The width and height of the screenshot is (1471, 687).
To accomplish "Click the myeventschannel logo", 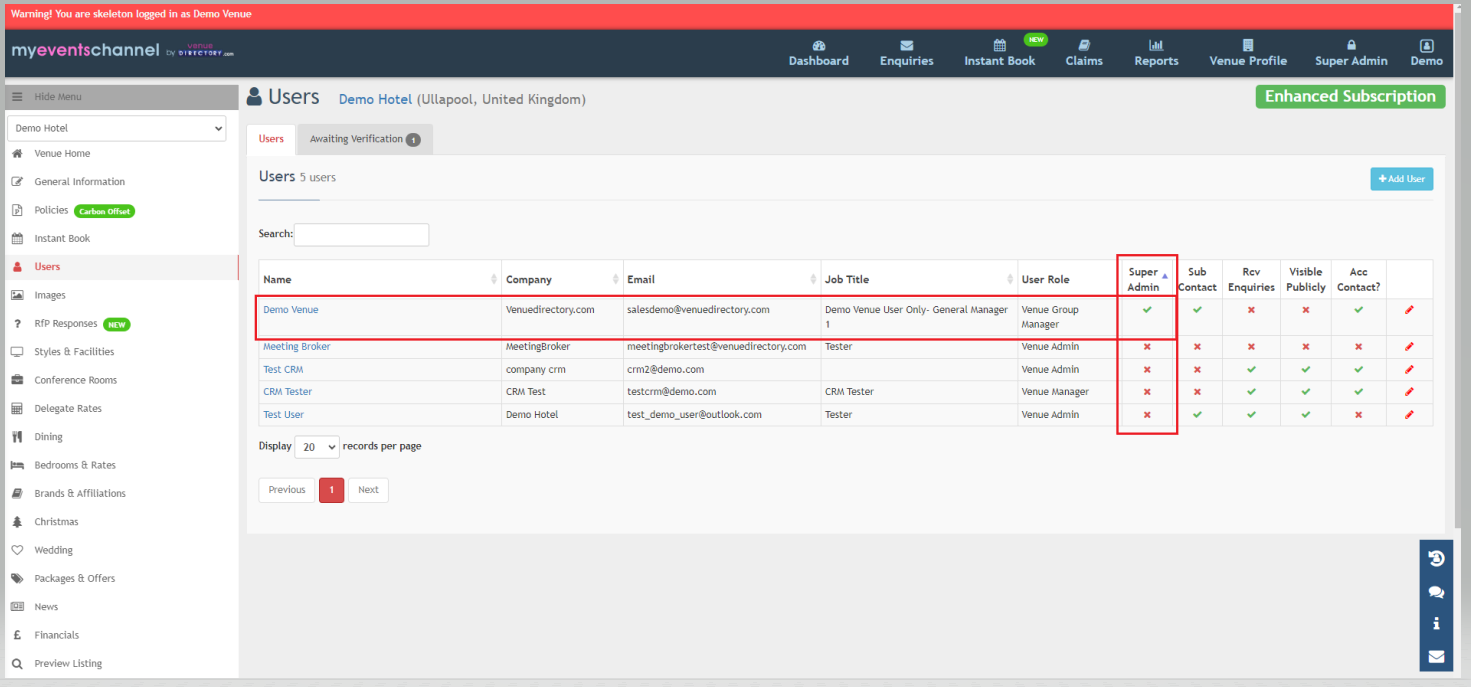I will 122,50.
